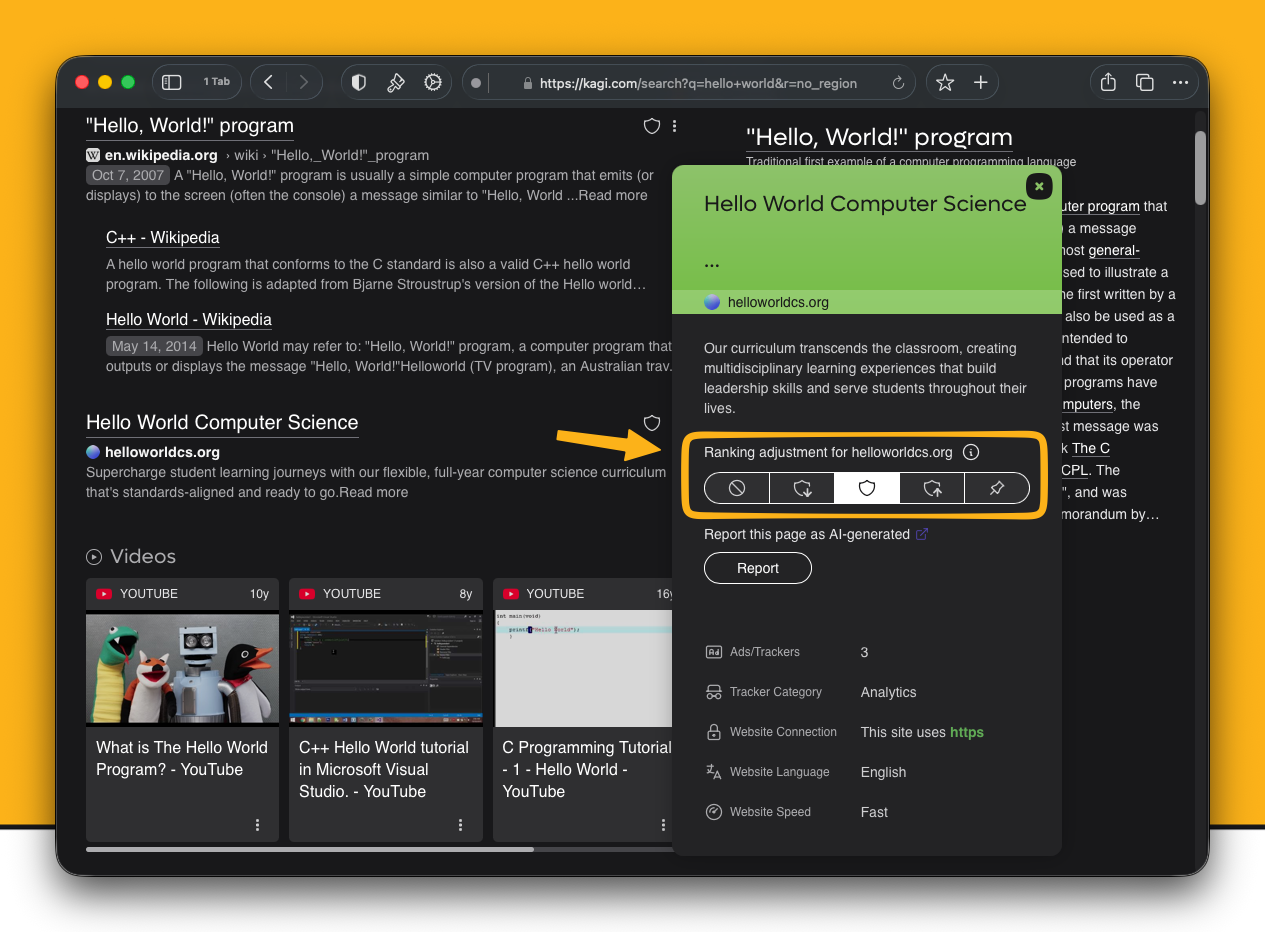Open a new tab with the plus button
The image size is (1265, 932).
point(980,83)
